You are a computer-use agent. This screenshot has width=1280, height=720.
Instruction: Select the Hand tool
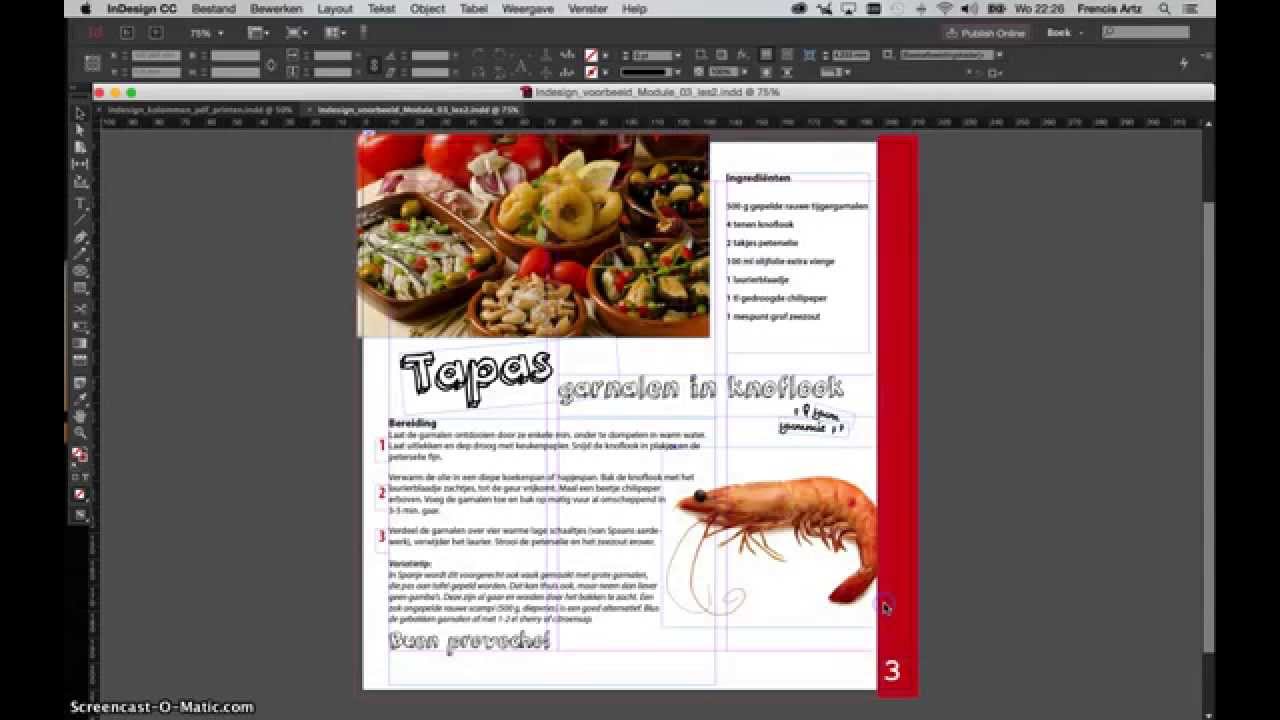point(80,416)
